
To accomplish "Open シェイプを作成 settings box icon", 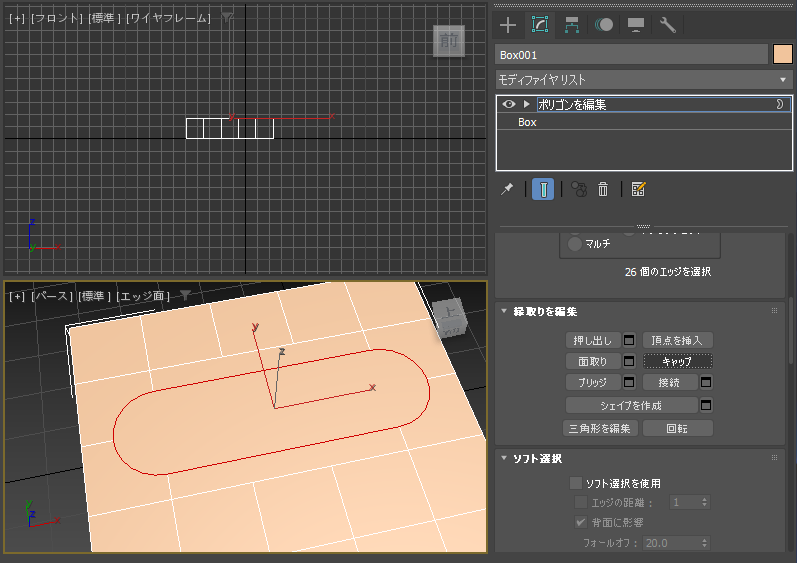I will tap(706, 405).
